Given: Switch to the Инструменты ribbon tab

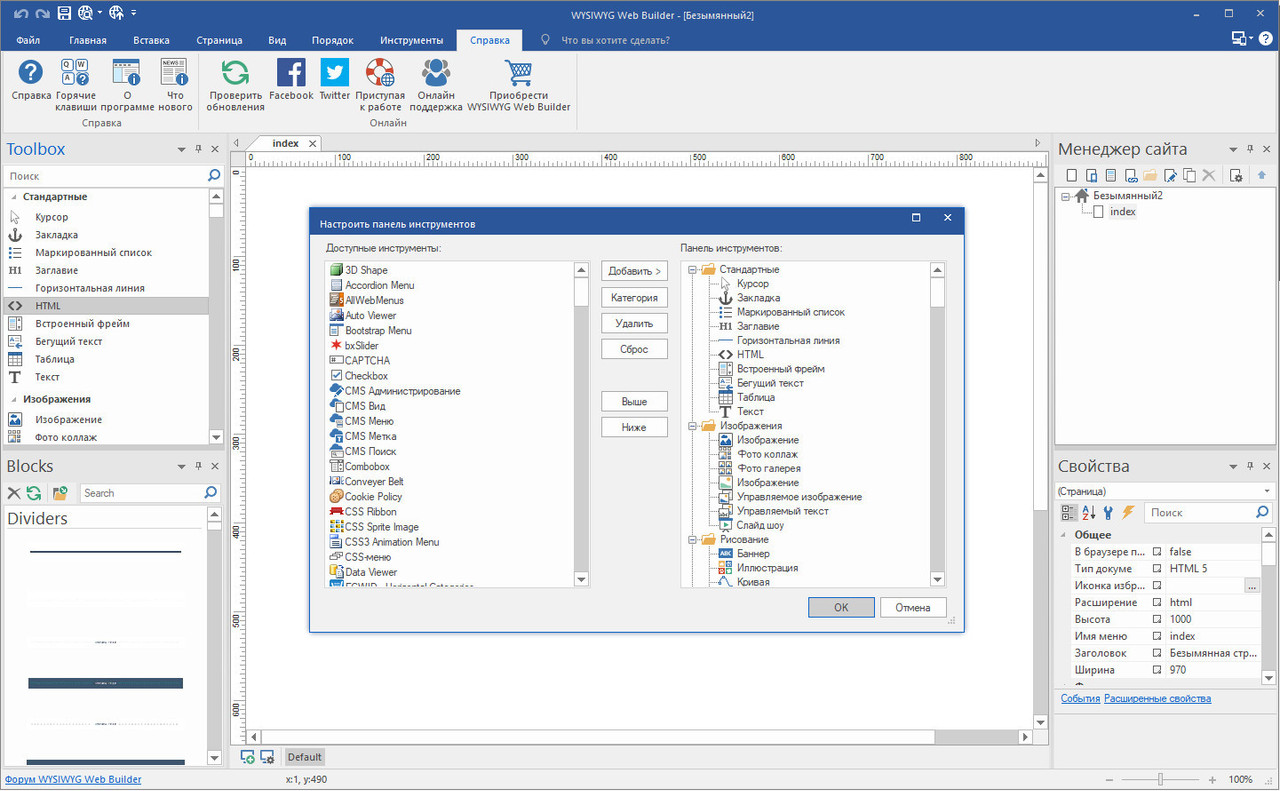Looking at the screenshot, I should 411,40.
